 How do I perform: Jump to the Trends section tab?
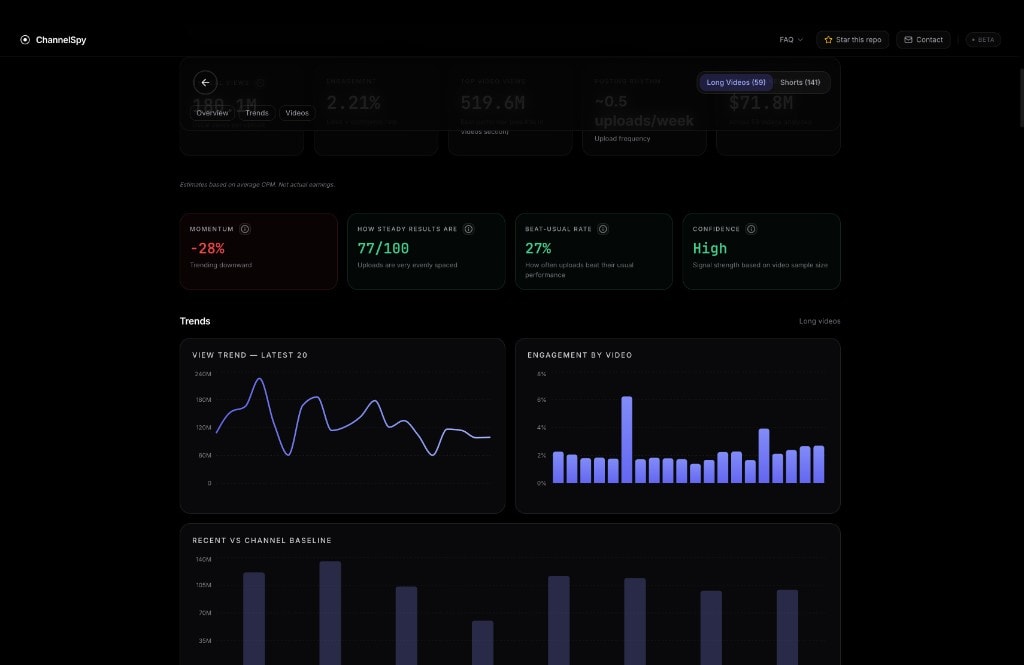(x=257, y=113)
